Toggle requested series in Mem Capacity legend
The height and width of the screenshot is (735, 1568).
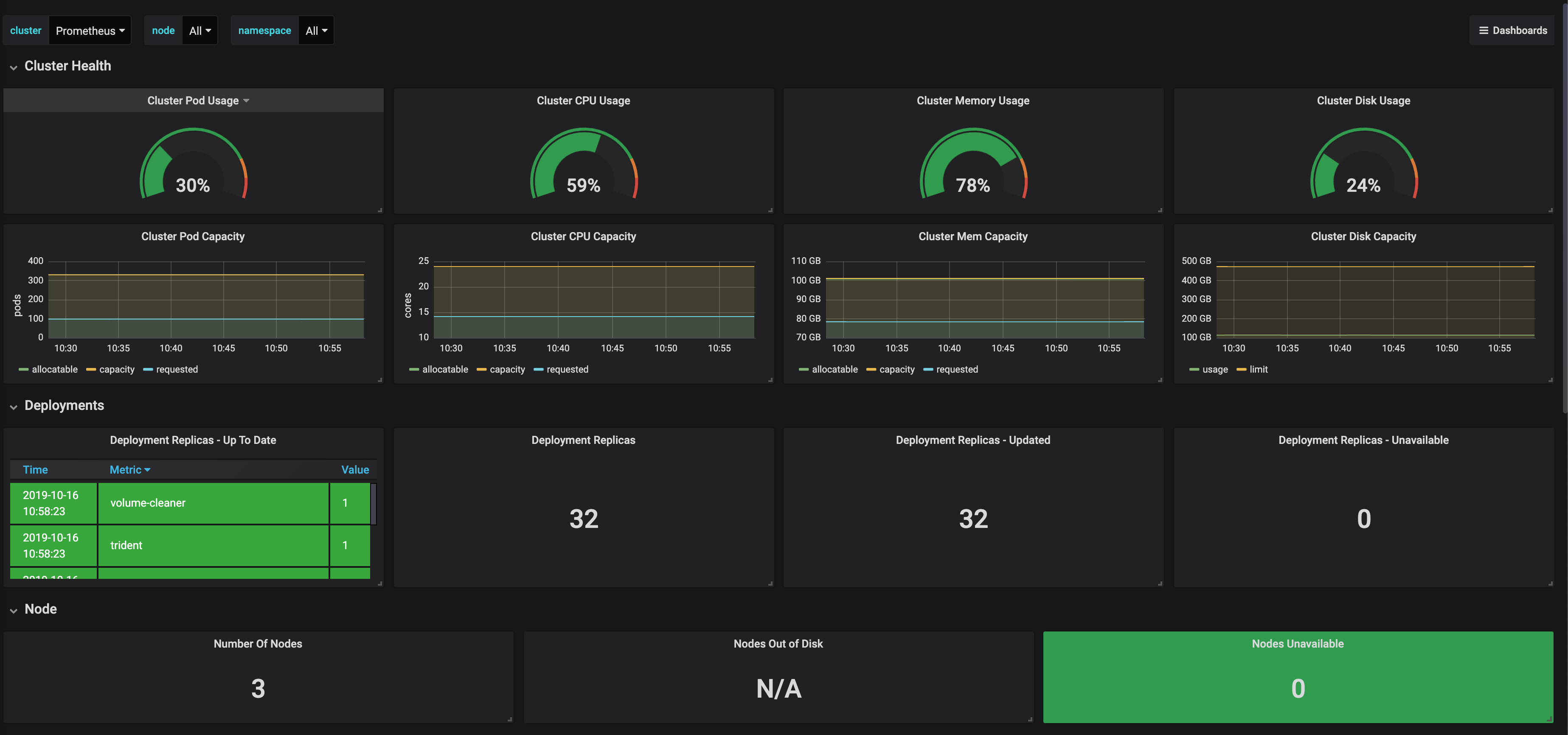957,369
